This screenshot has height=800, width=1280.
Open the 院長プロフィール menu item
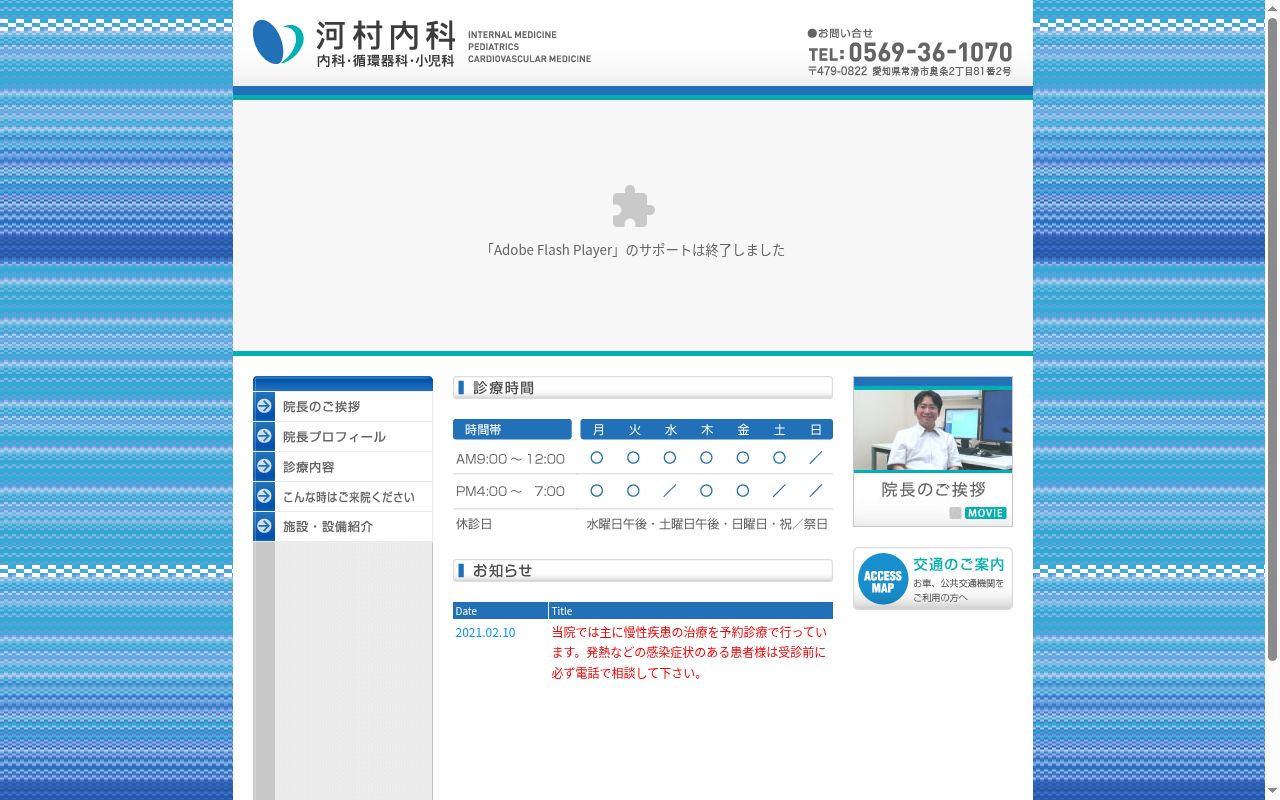[343, 436]
